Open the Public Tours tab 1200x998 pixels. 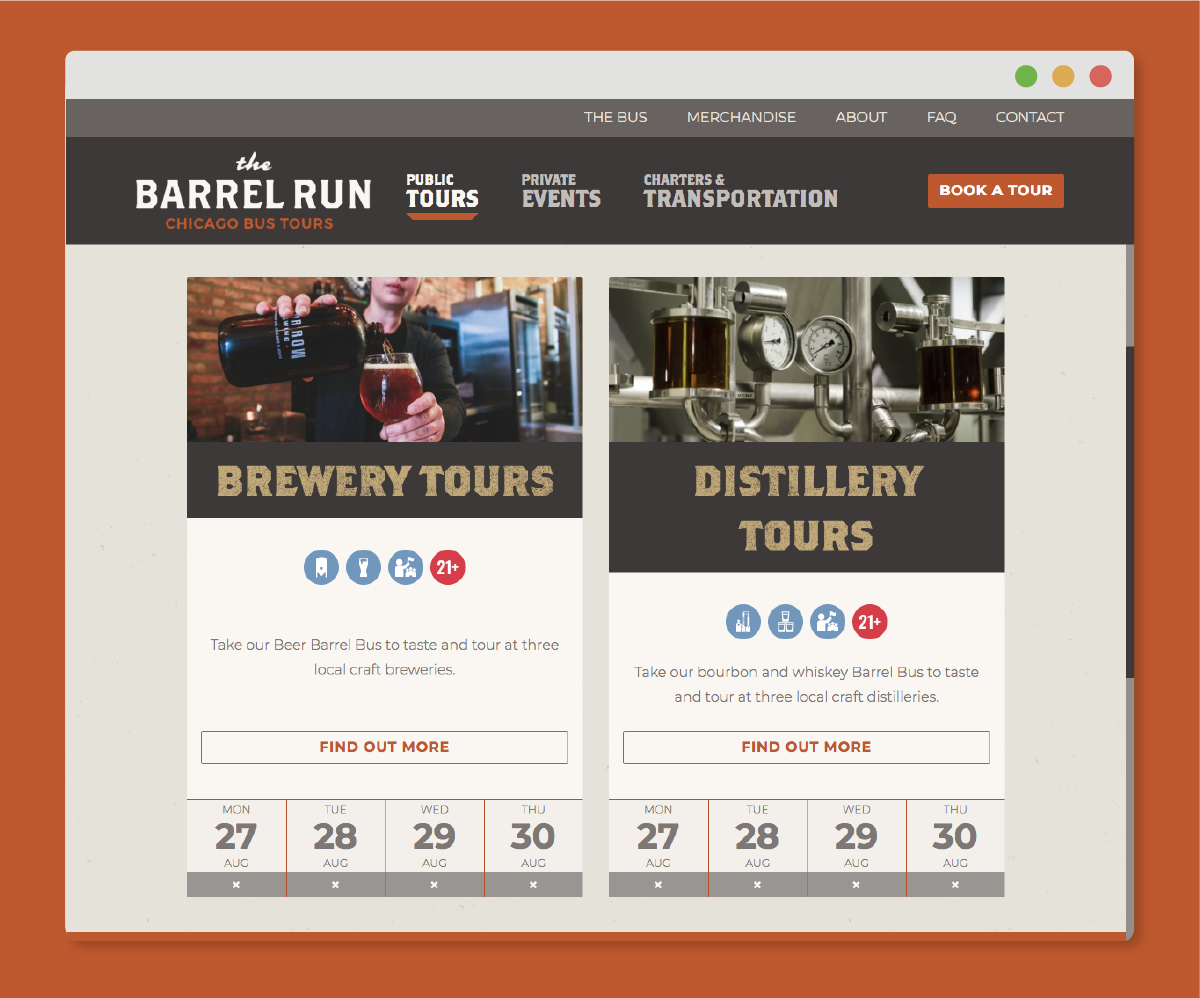(x=442, y=191)
